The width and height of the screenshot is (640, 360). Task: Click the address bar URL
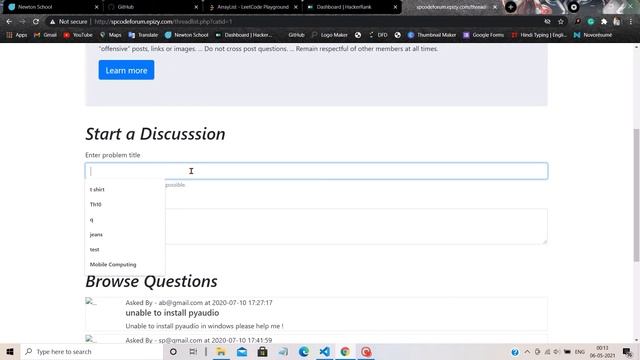click(x=163, y=22)
